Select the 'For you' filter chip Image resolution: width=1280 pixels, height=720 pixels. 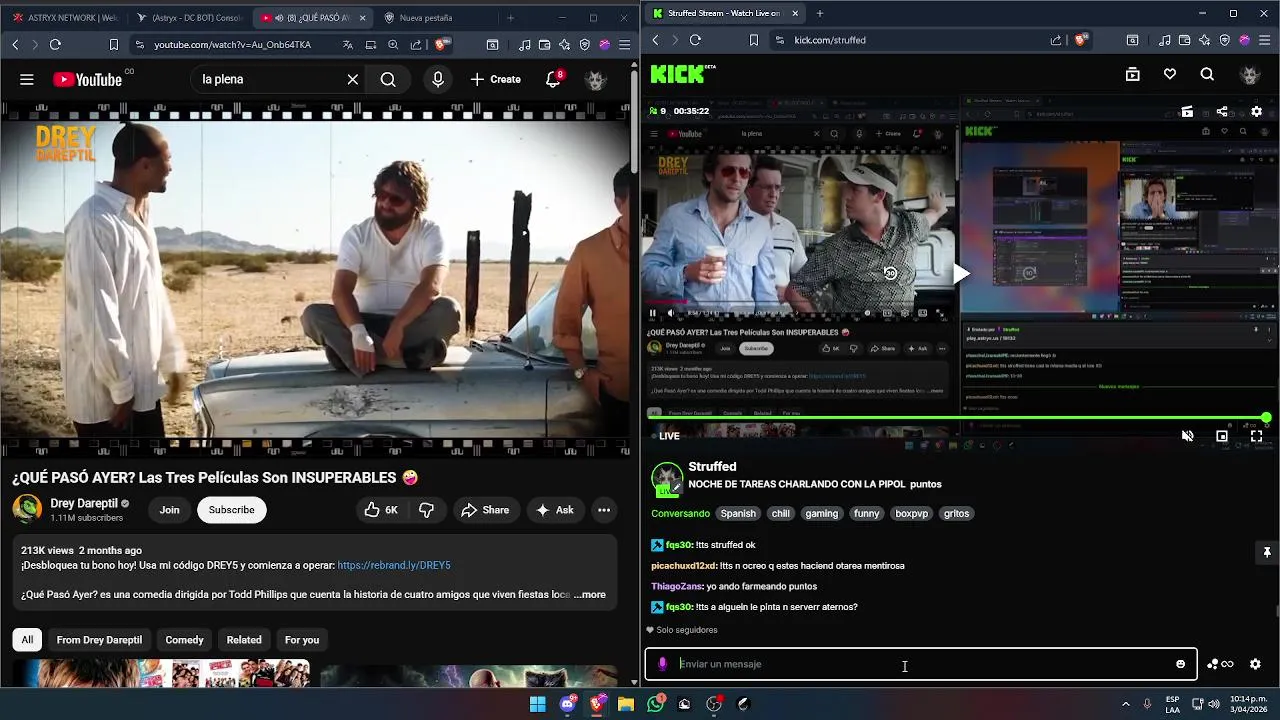pyautogui.click(x=302, y=640)
